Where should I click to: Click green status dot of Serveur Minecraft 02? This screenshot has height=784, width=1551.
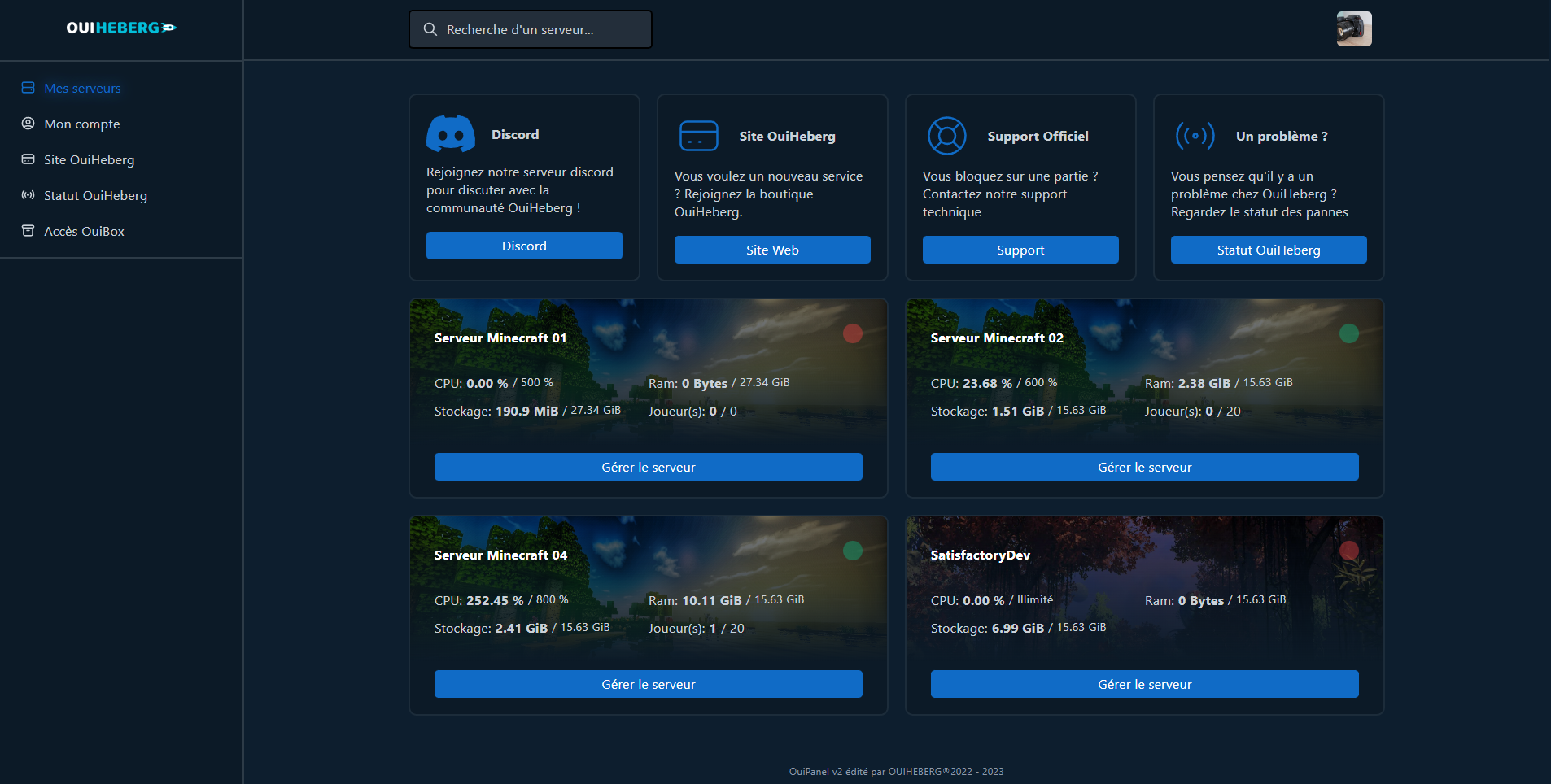(1349, 333)
